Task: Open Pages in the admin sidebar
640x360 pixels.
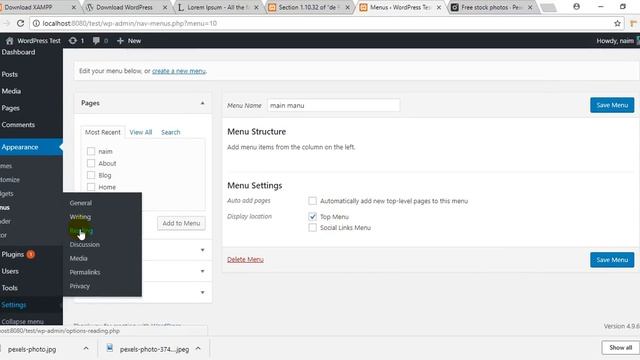Action: (11, 108)
